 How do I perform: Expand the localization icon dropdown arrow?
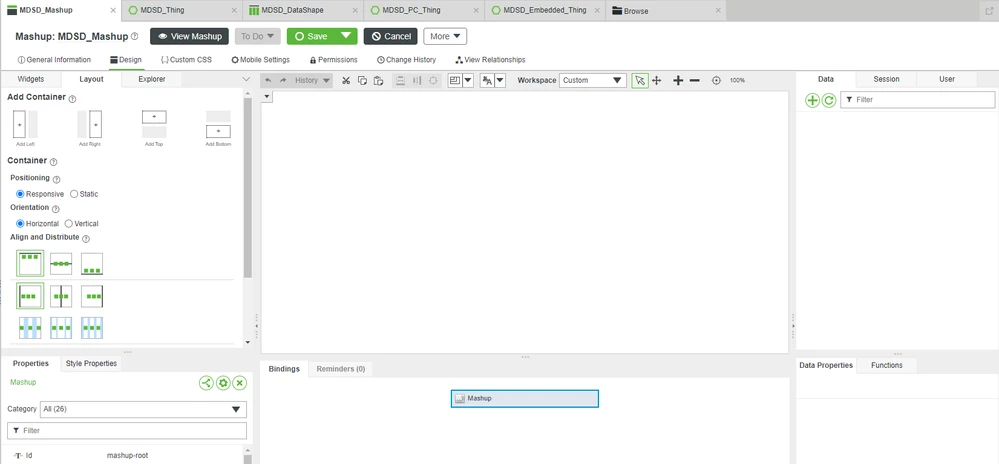500,80
